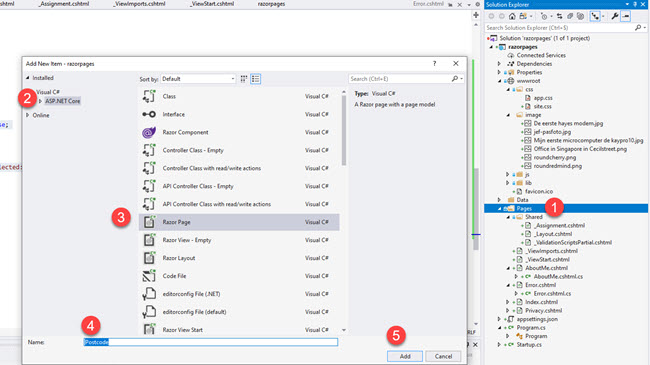Select roundcherry.png file
The height and width of the screenshot is (365, 650).
tap(554, 158)
